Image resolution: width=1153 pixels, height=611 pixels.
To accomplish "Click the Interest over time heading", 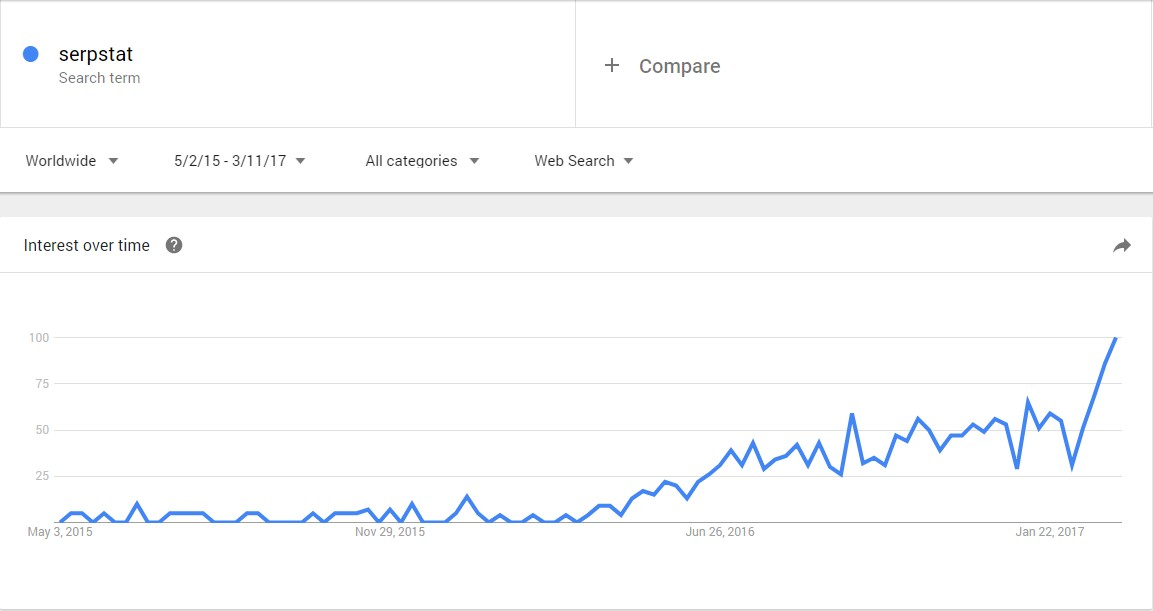I will (x=87, y=246).
